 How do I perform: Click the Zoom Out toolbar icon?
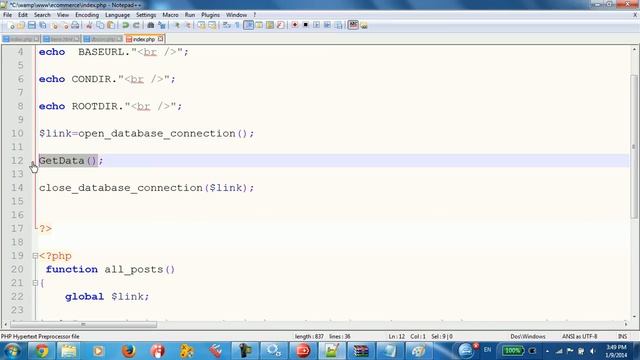(x=188, y=25)
